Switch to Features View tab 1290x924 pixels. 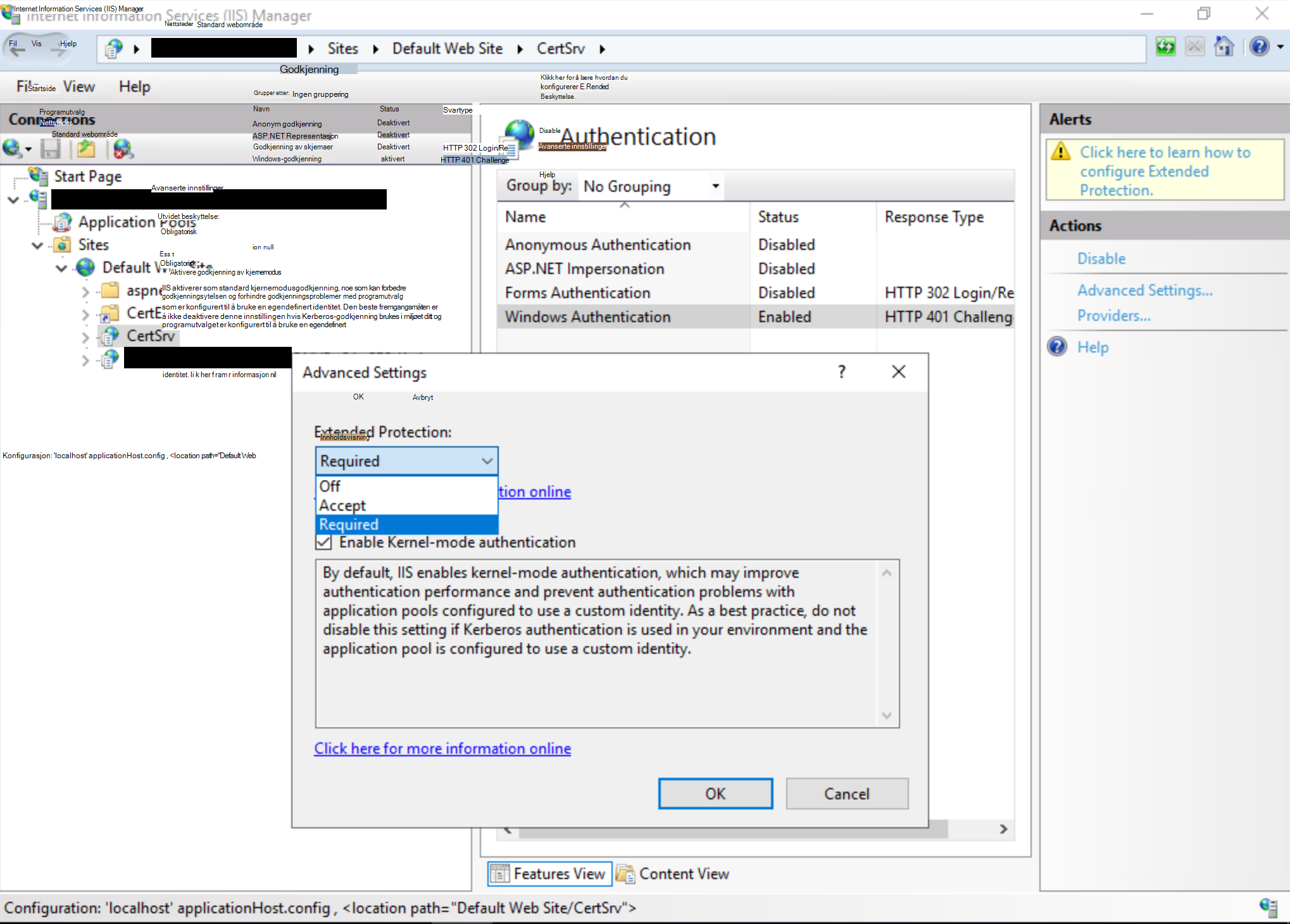click(549, 874)
